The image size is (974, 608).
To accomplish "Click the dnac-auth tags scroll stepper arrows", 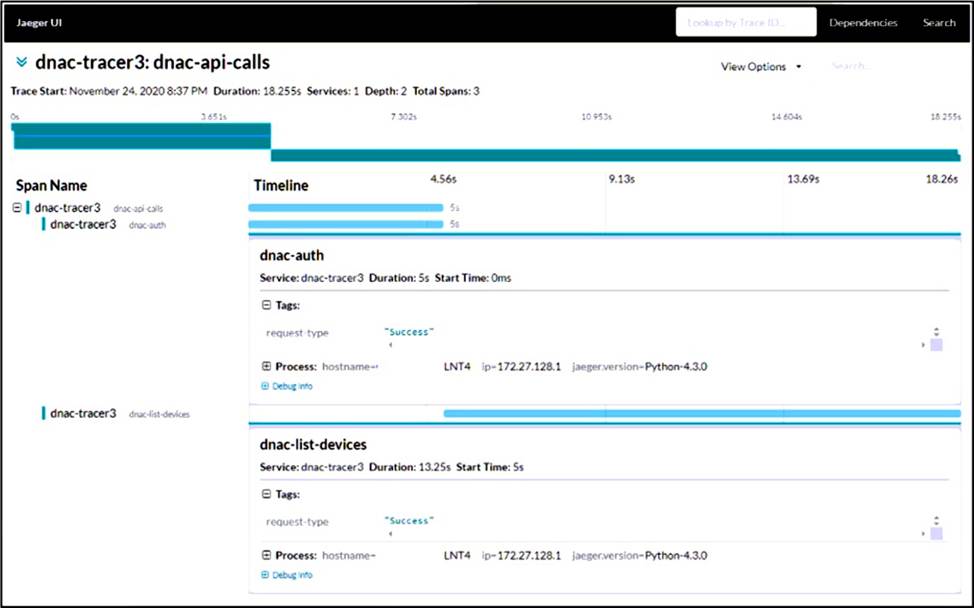I will coord(936,332).
